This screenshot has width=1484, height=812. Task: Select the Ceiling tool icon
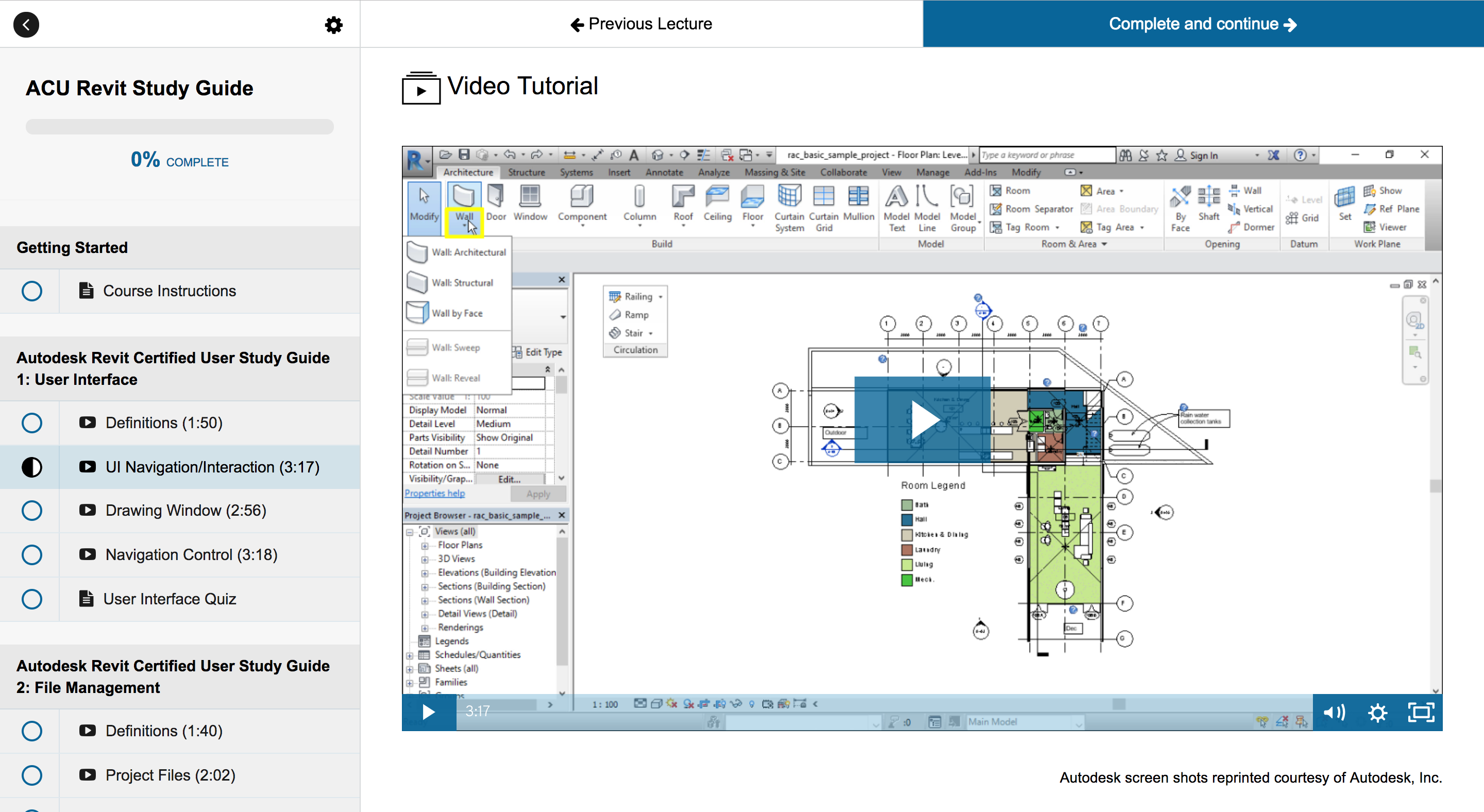pos(717,196)
